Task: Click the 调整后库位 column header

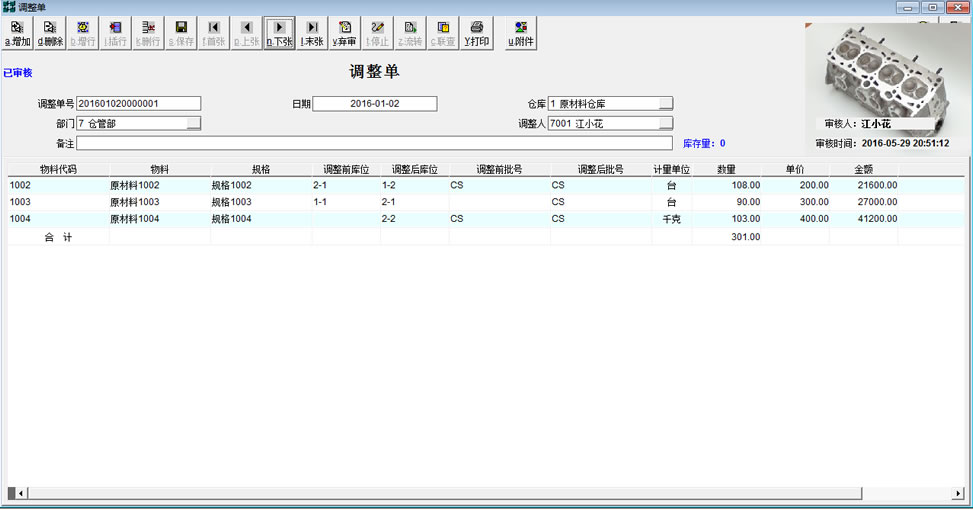Action: click(x=415, y=169)
